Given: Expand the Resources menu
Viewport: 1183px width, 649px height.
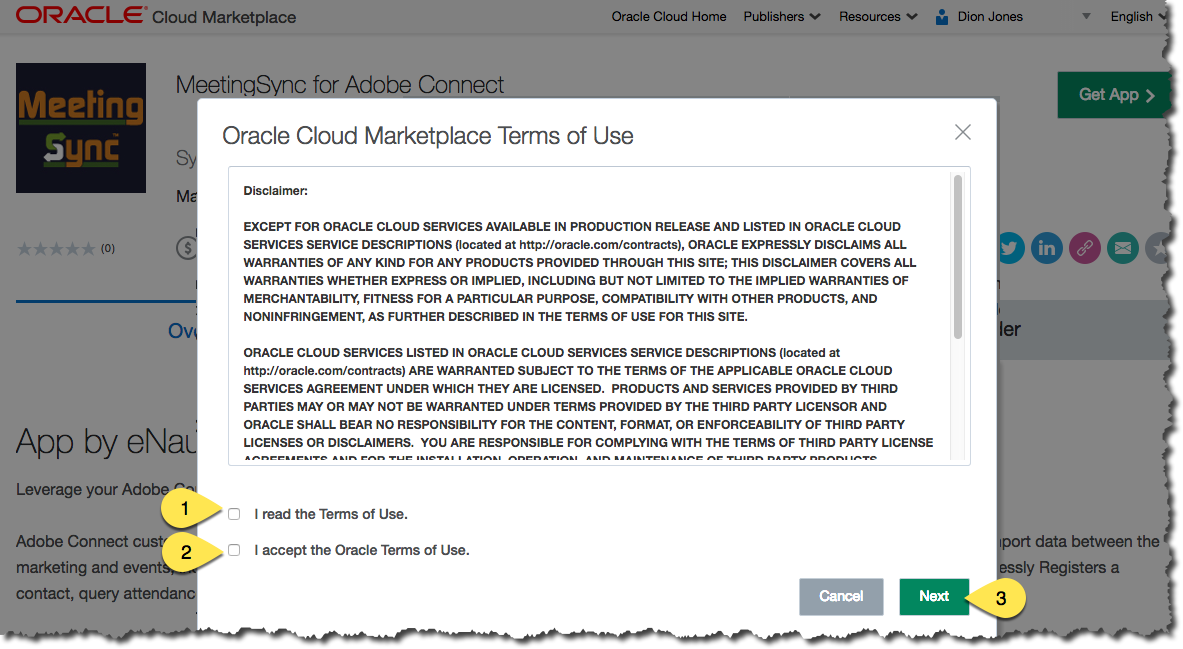Looking at the screenshot, I should coord(878,17).
